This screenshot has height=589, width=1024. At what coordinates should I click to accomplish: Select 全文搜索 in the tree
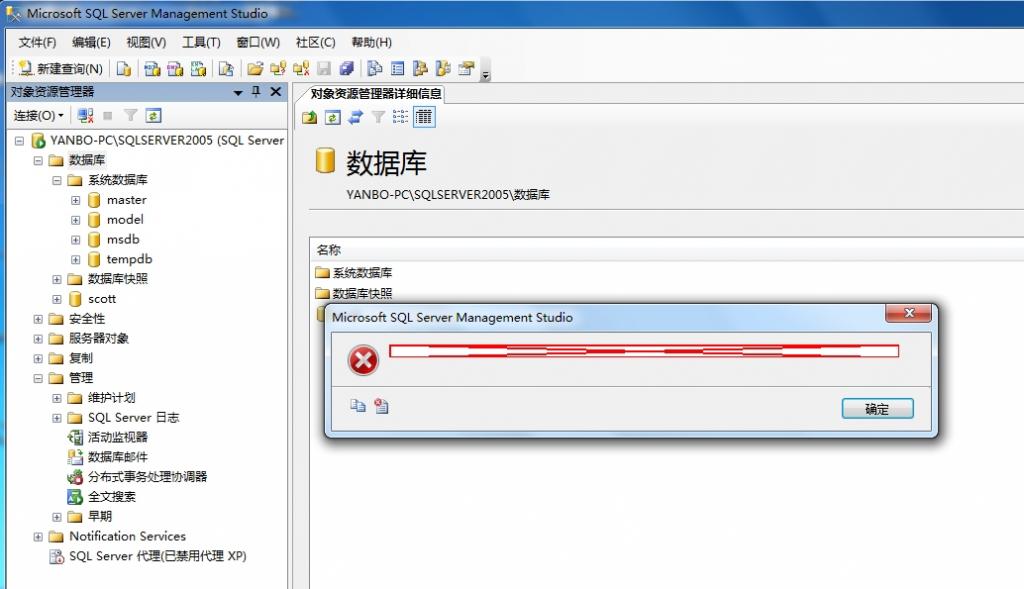coord(112,496)
